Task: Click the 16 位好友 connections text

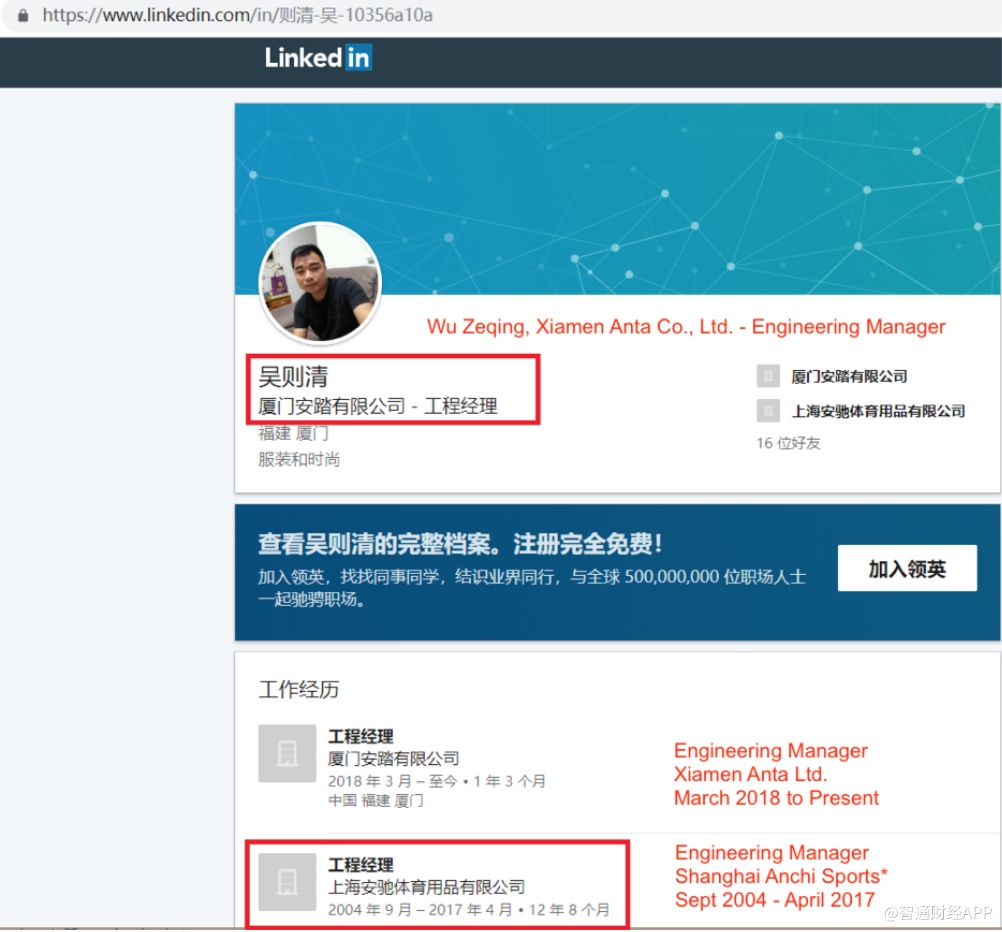Action: (x=789, y=443)
